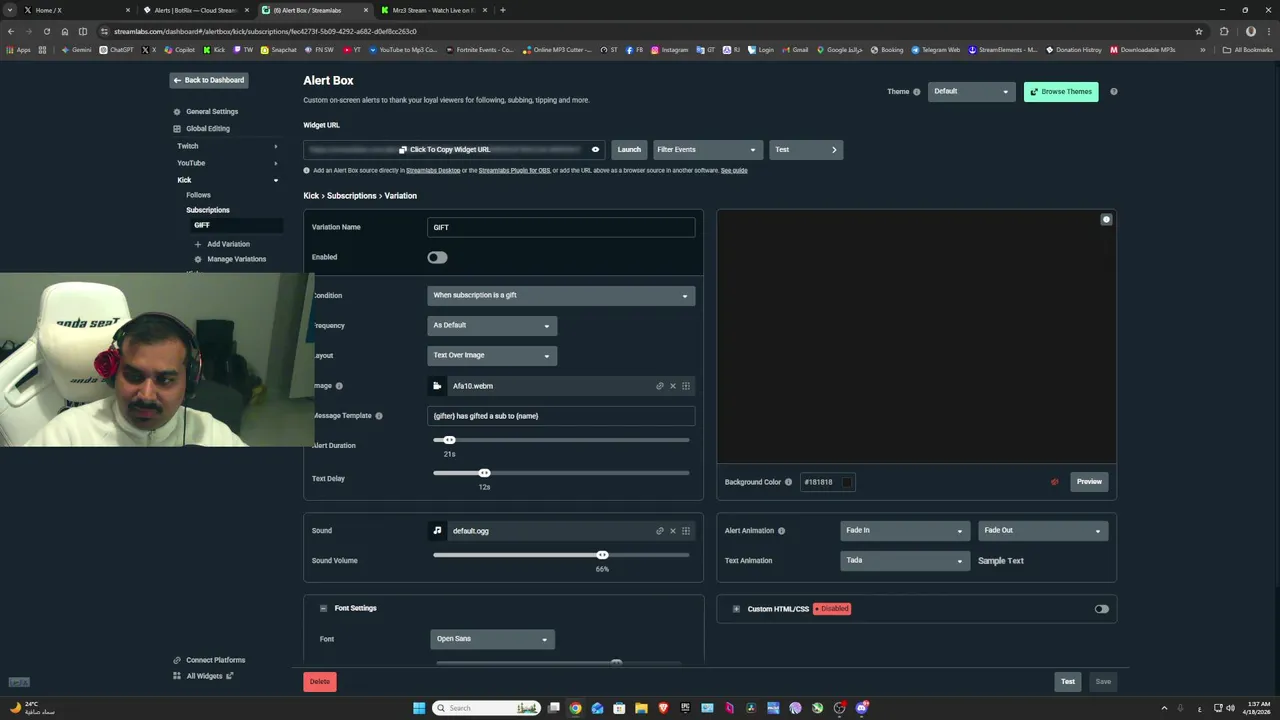Open the Frequency dropdown set to As Default
Viewport: 1280px width, 720px height.
click(x=492, y=325)
